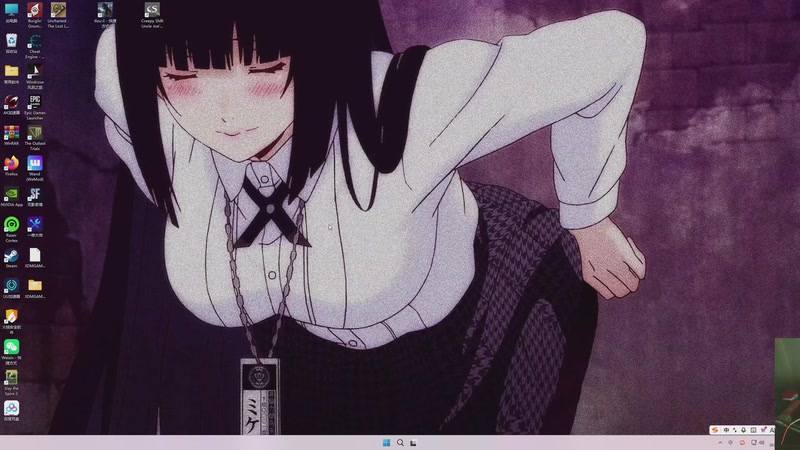Launch Steam from desktop
The width and height of the screenshot is (800, 450).
[11, 258]
